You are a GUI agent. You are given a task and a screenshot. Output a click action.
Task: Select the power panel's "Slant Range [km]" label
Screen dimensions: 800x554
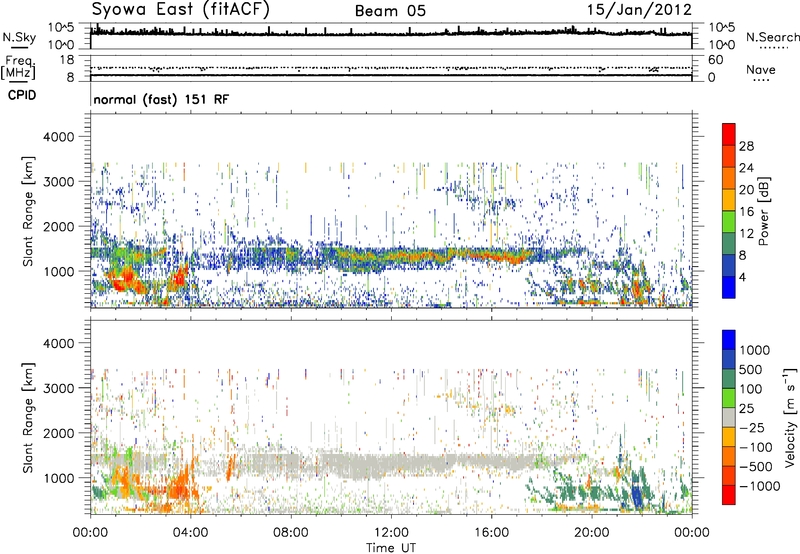click(28, 211)
